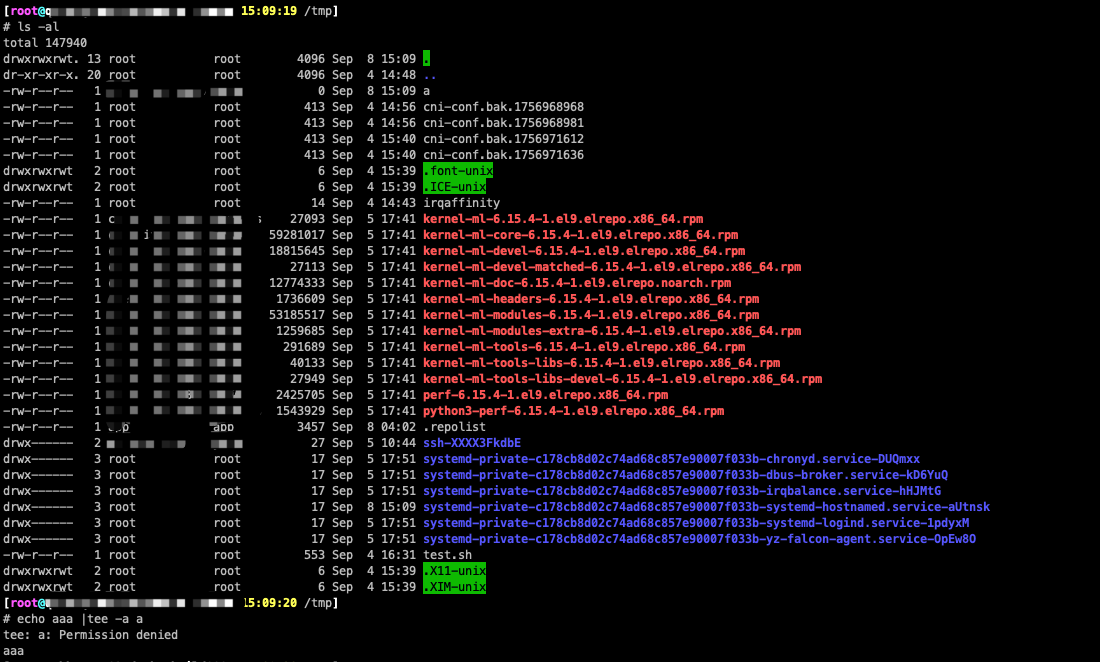Click the highlighted current directory dot entry
This screenshot has width=1100, height=662.
click(427, 59)
